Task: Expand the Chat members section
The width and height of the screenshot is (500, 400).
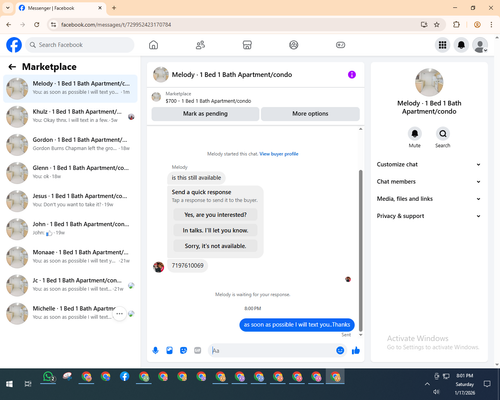Action: (x=429, y=182)
